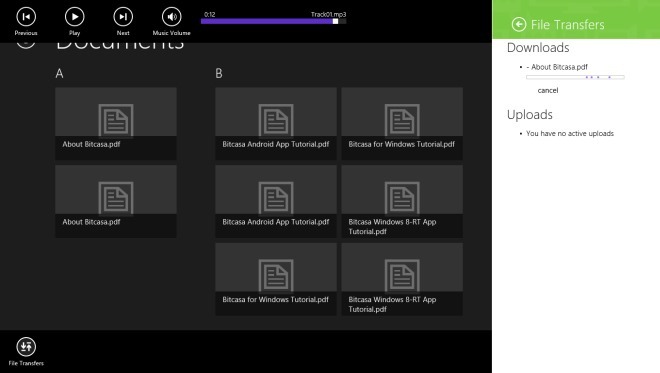Open the middle-row Bitcasa Windows 8-RT App Tutorial.pdf tile
660x373 pixels.
(x=402, y=201)
